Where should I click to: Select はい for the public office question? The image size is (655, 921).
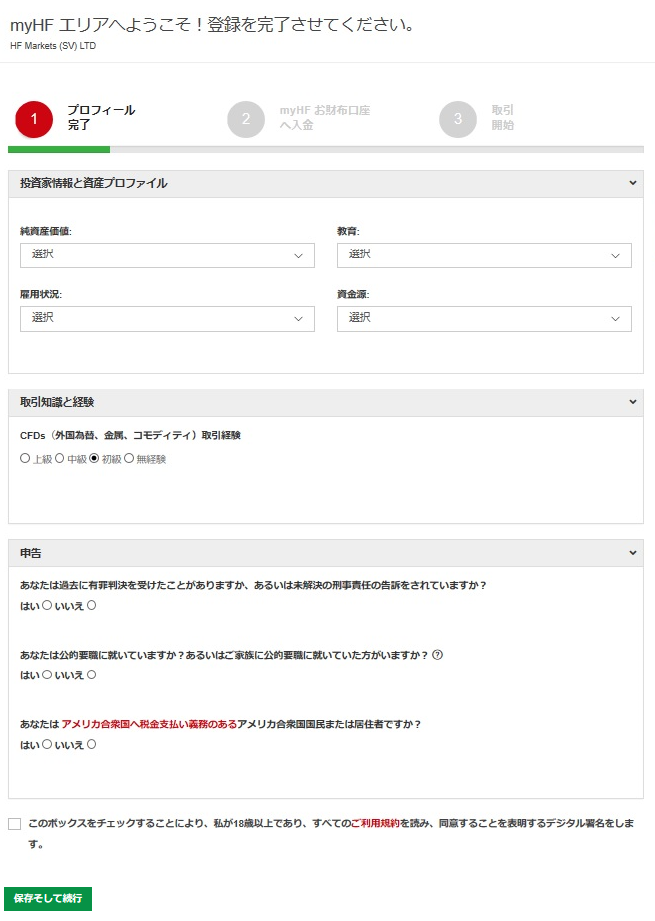47,675
